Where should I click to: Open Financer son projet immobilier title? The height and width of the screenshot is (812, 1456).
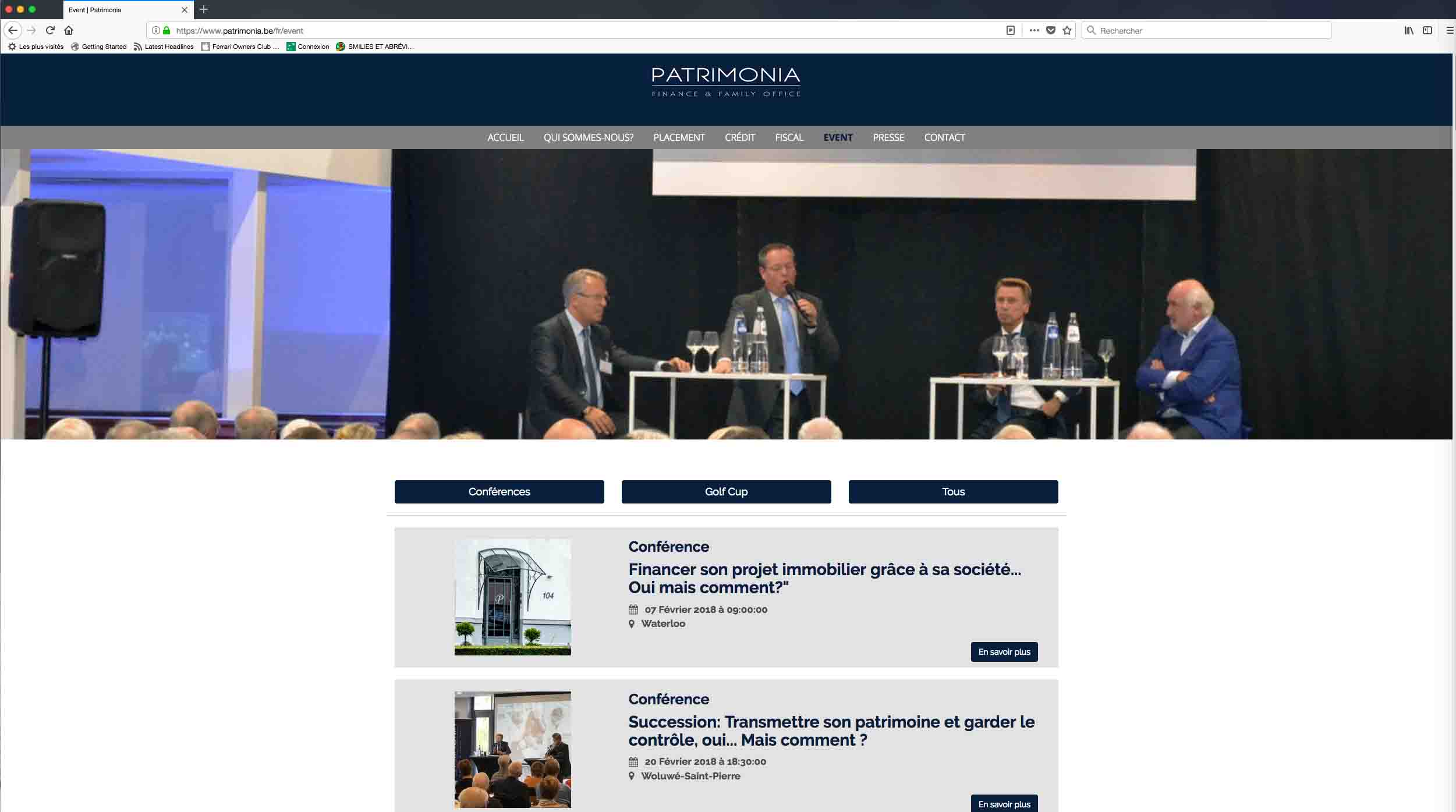[x=824, y=578]
